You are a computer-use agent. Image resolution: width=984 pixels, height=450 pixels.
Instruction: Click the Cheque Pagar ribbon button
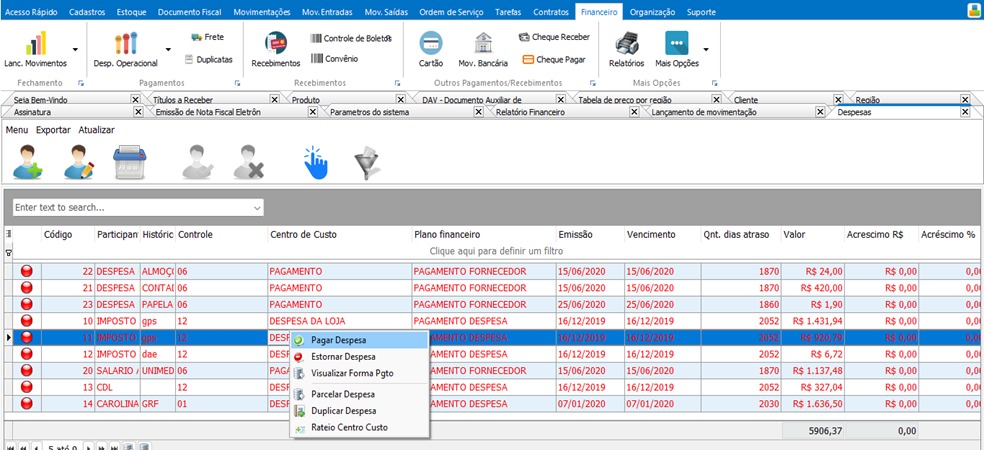pyautogui.click(x=553, y=60)
